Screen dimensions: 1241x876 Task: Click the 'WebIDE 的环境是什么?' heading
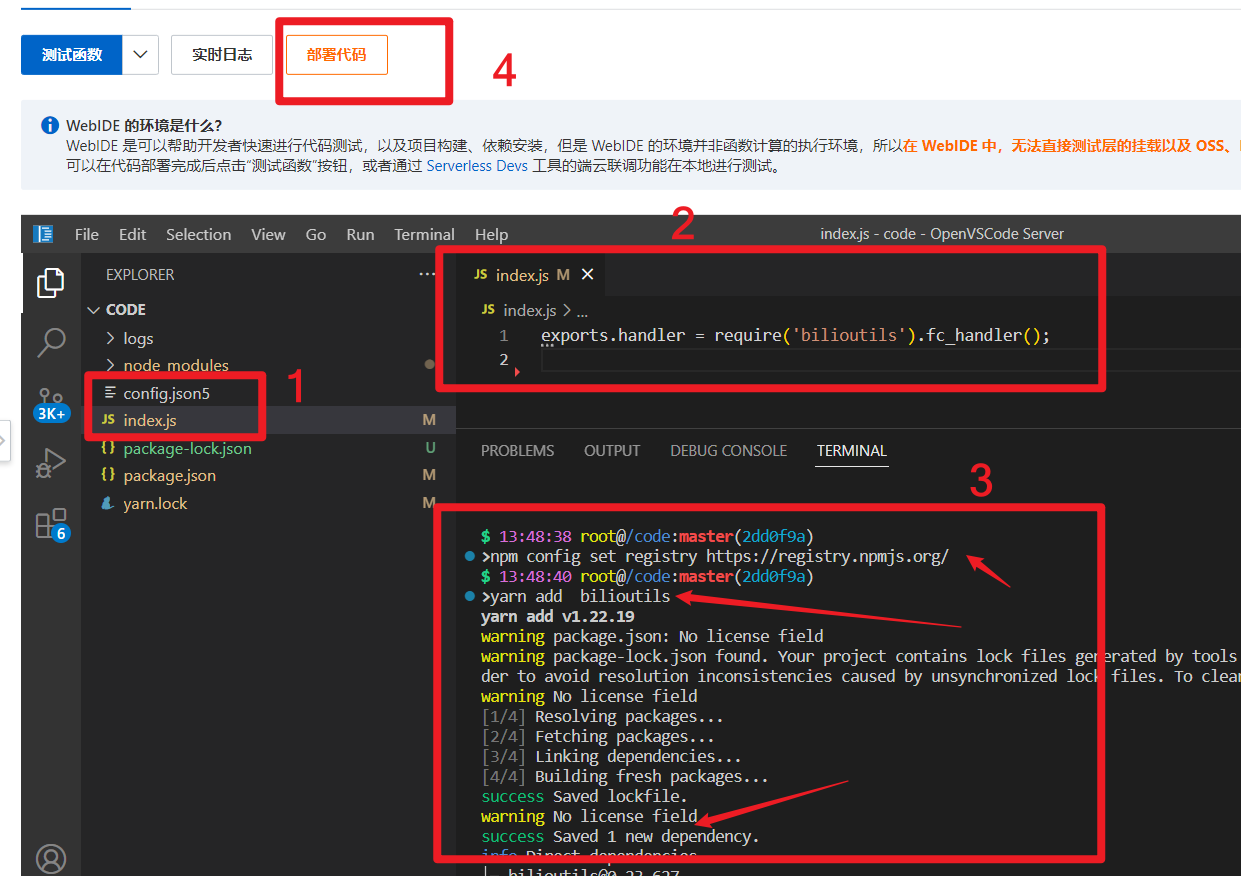[x=144, y=125]
